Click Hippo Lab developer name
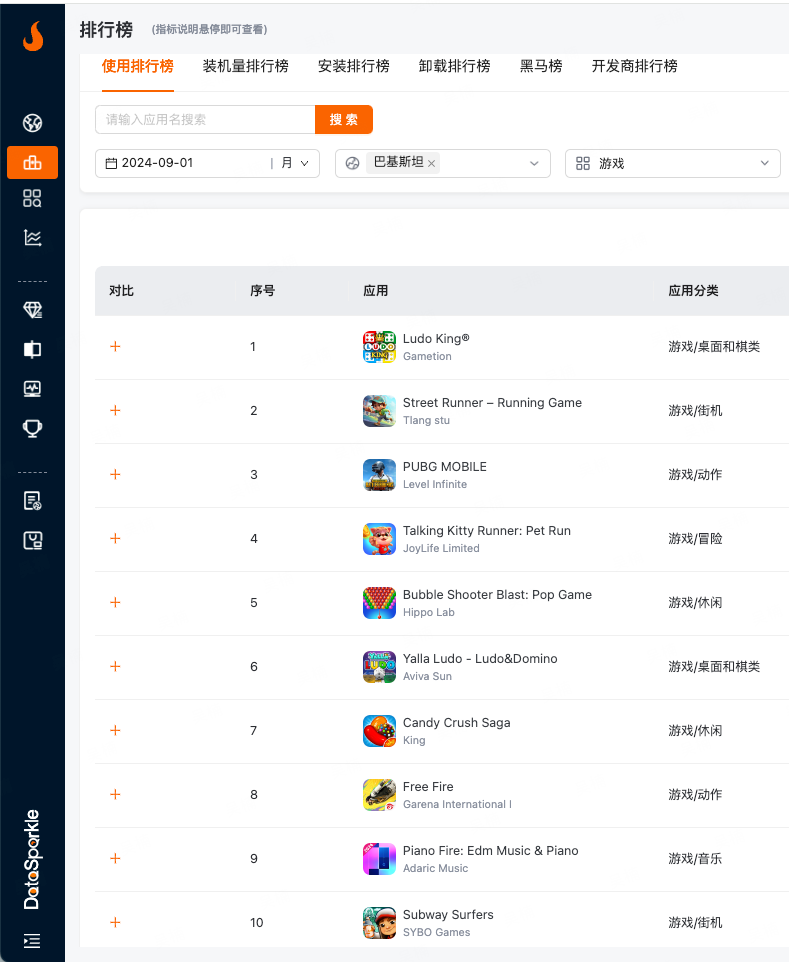The width and height of the screenshot is (789, 962). [429, 612]
